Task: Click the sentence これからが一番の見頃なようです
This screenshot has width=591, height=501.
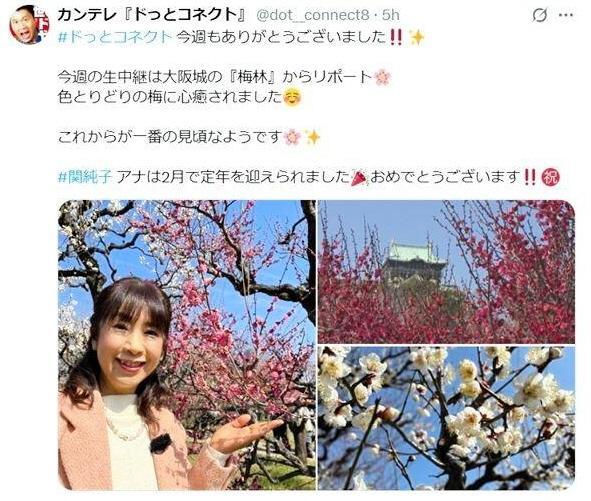Action: point(170,137)
